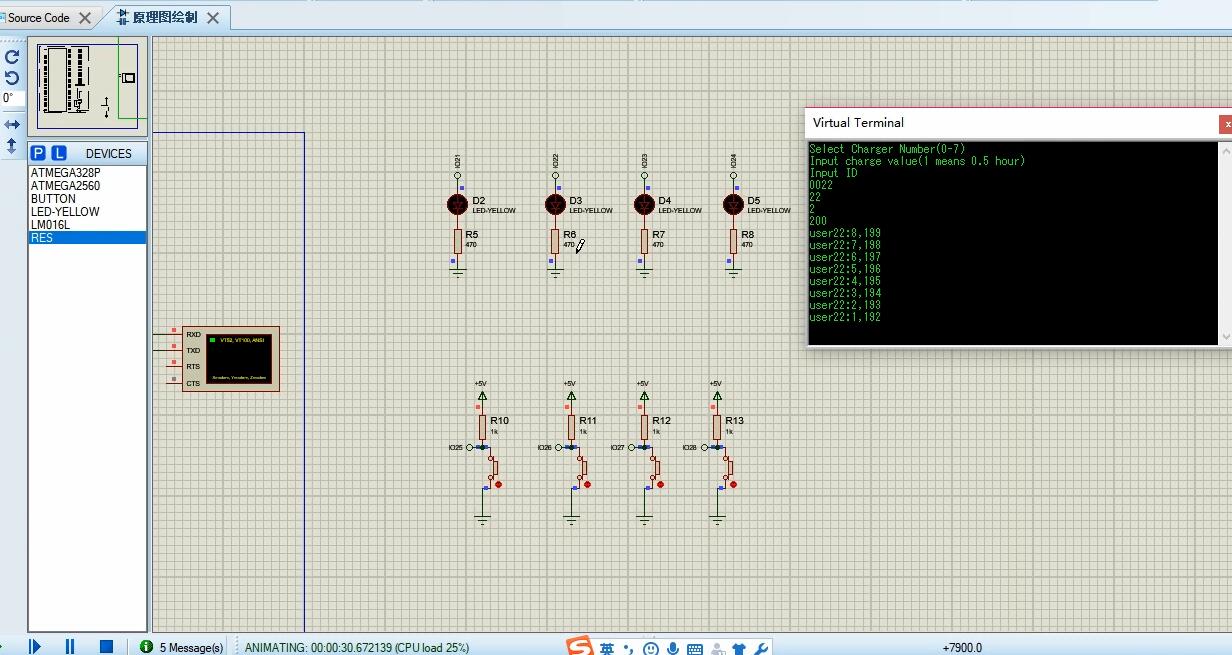Select LM016L in the devices list
Screen dimensions: 1232x655
(x=88, y=224)
